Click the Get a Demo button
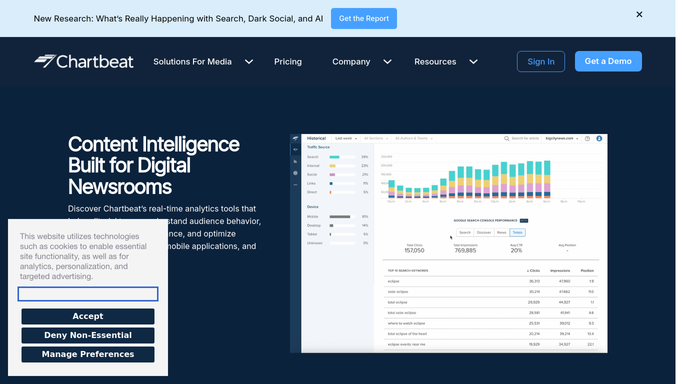 tap(608, 61)
